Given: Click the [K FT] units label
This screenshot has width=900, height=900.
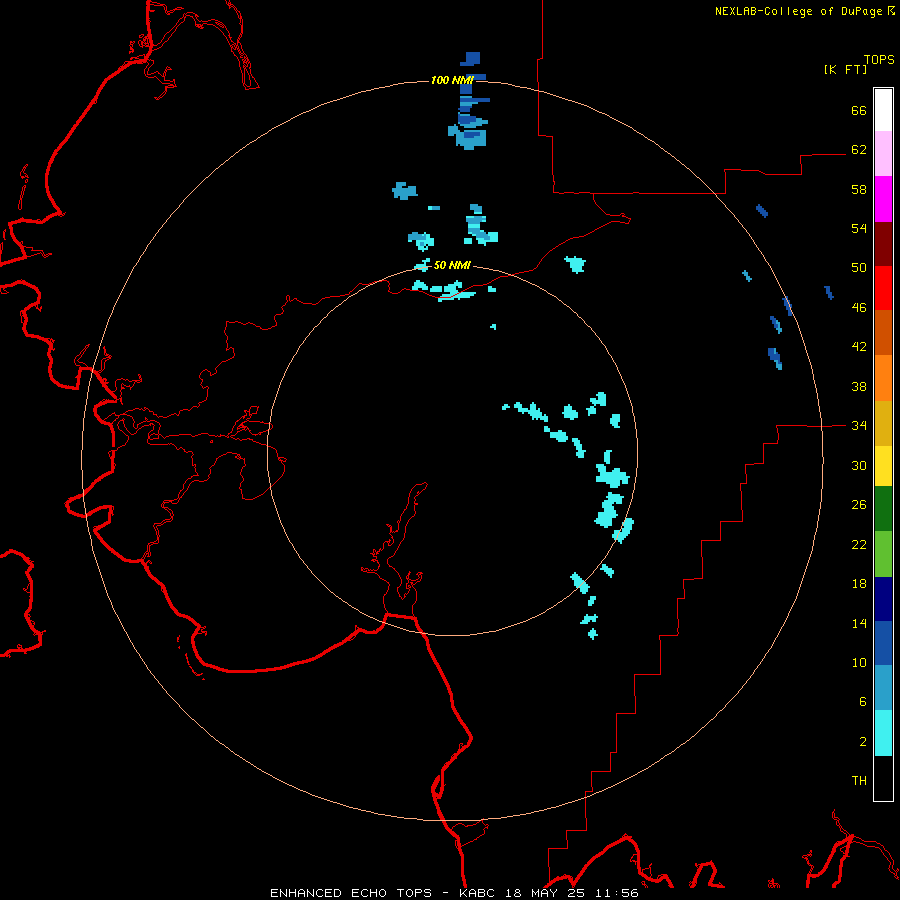Looking at the screenshot, I should 845,69.
